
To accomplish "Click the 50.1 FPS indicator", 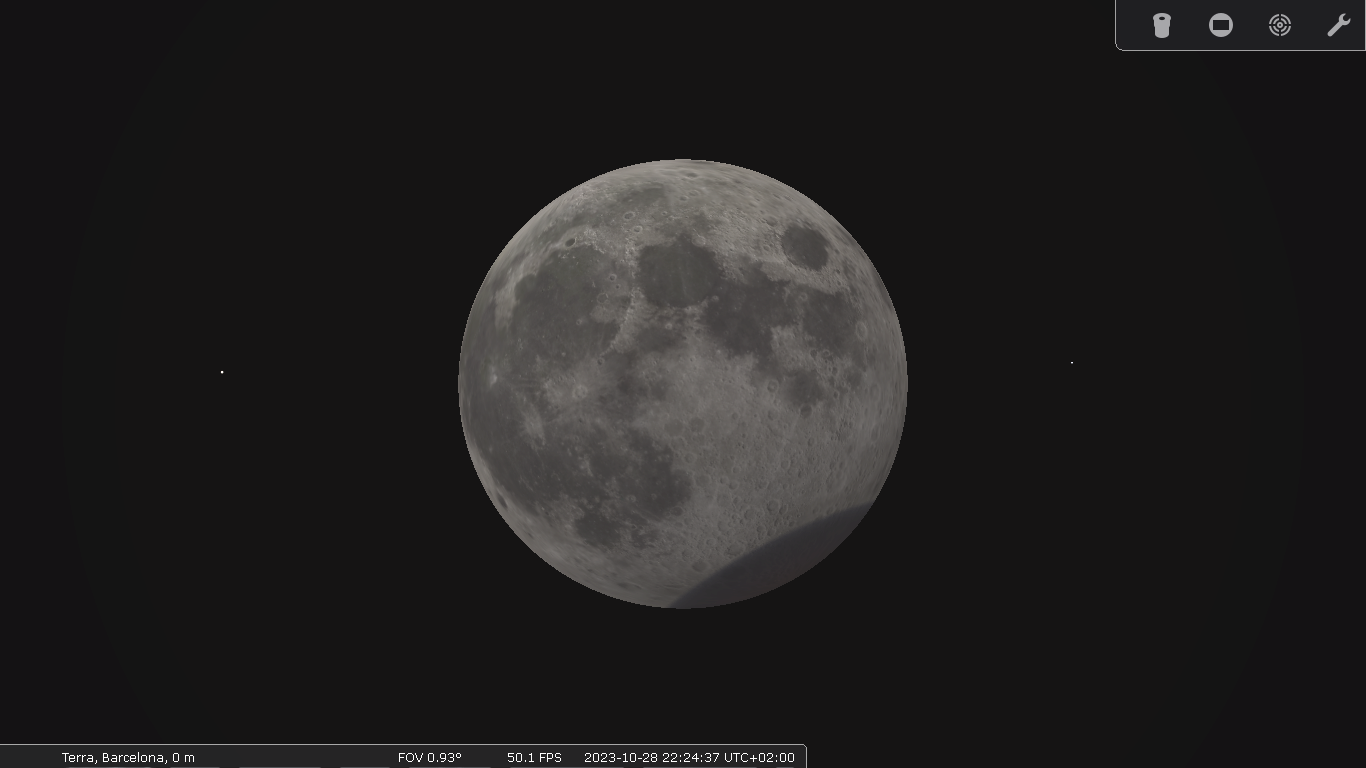I will tap(534, 757).
